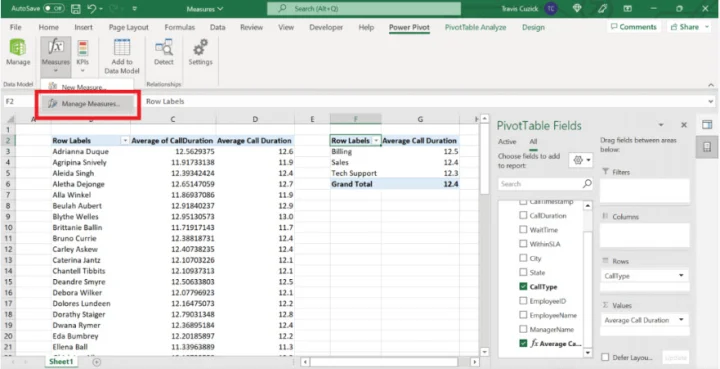
Task: Click the horizontal scrollbar right arrow
Action: coord(475,362)
